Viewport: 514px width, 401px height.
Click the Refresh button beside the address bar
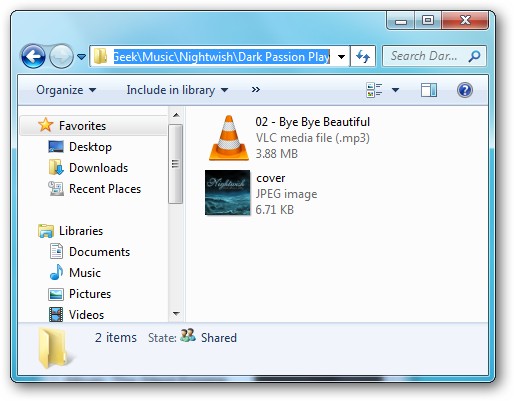click(x=363, y=56)
